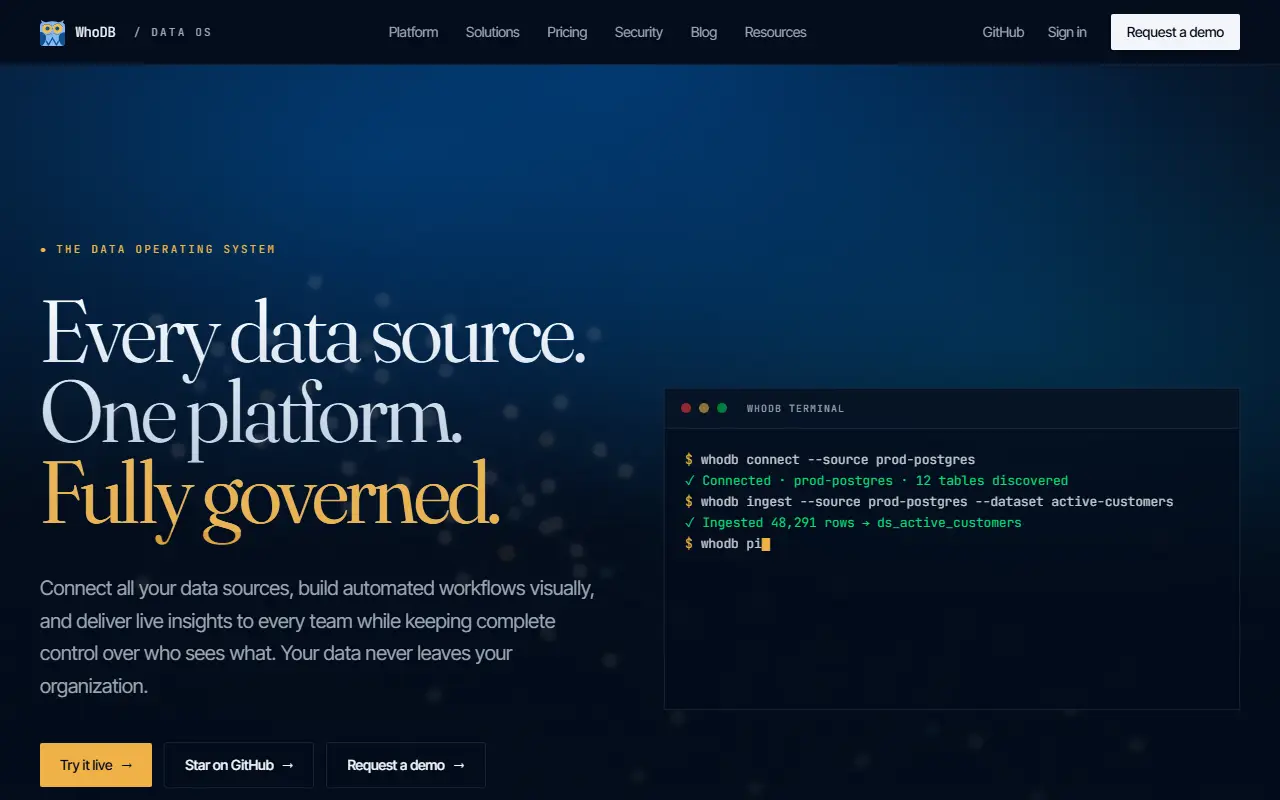1280x800 pixels.
Task: Open the Solutions menu
Action: pyautogui.click(x=492, y=32)
